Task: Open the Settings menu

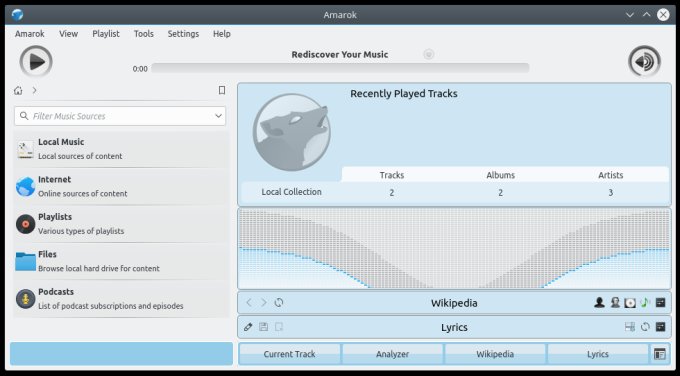Action: click(x=183, y=34)
